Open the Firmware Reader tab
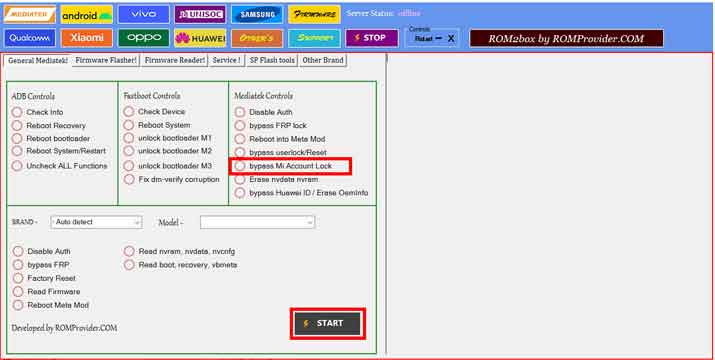Image resolution: width=715 pixels, height=360 pixels. 174,60
